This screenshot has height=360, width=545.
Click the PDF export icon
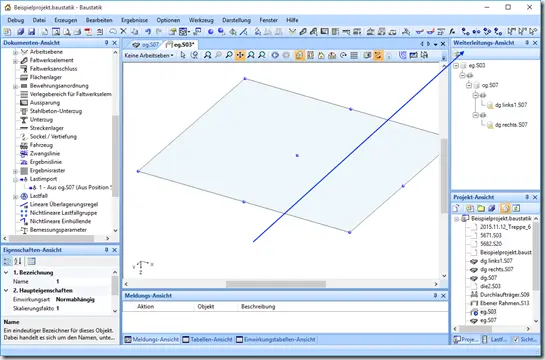[x=88, y=32]
